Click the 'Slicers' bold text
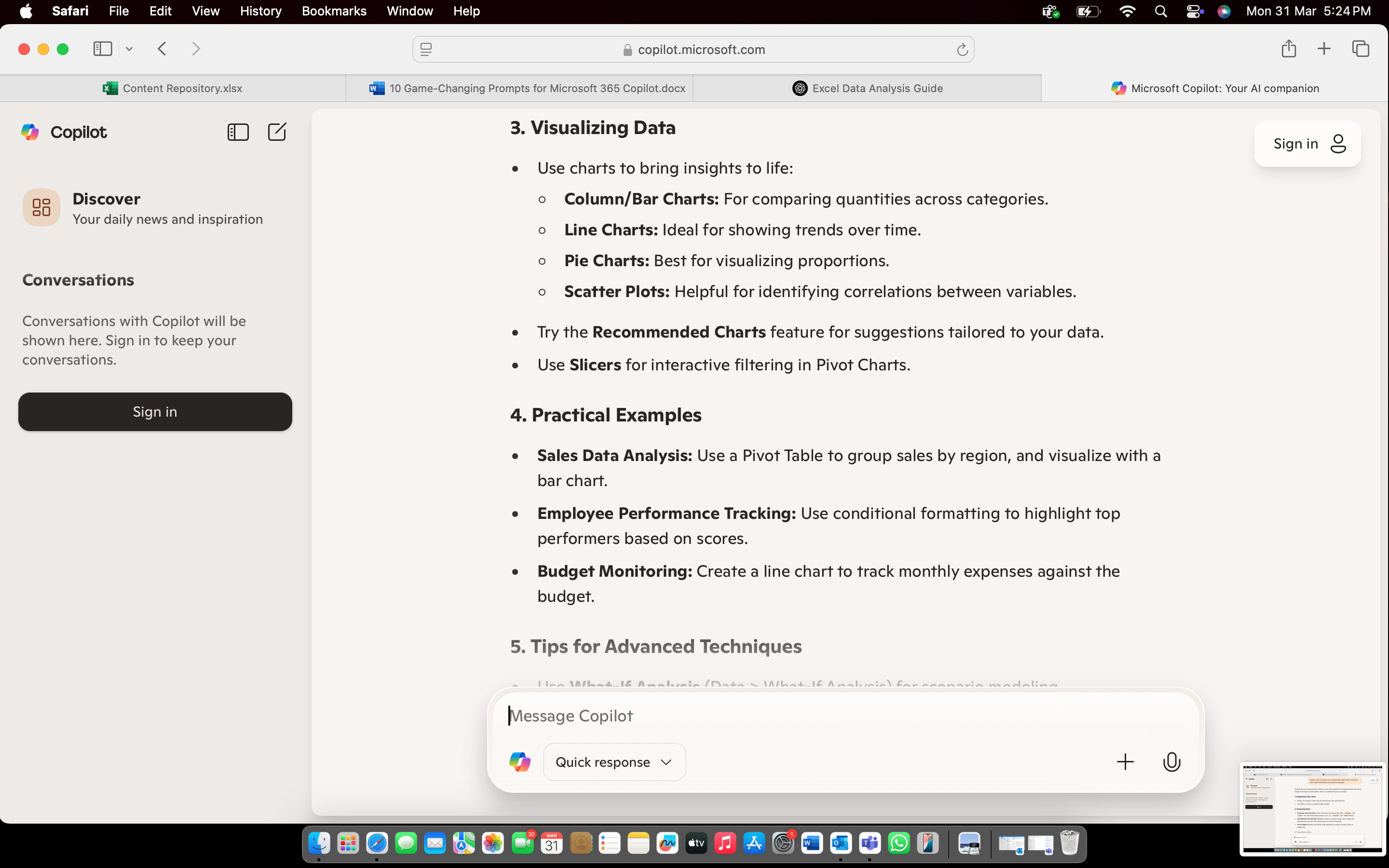The width and height of the screenshot is (1389, 868). [x=595, y=365]
